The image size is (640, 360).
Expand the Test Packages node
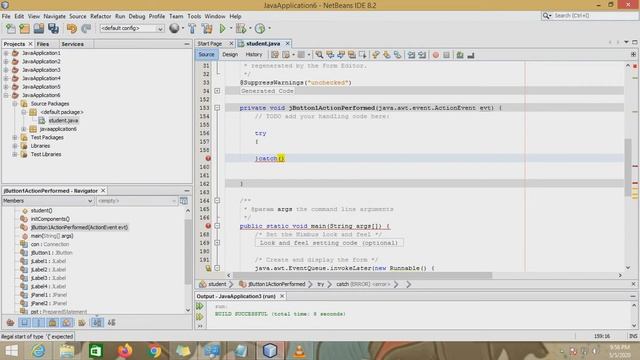coord(15,137)
